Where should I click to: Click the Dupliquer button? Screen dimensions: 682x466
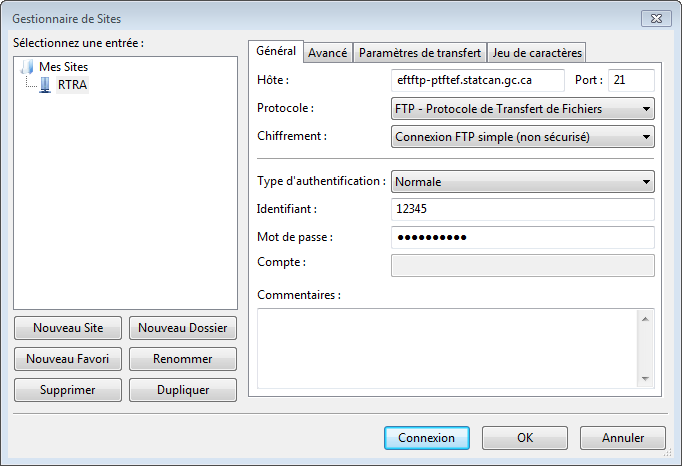click(183, 390)
